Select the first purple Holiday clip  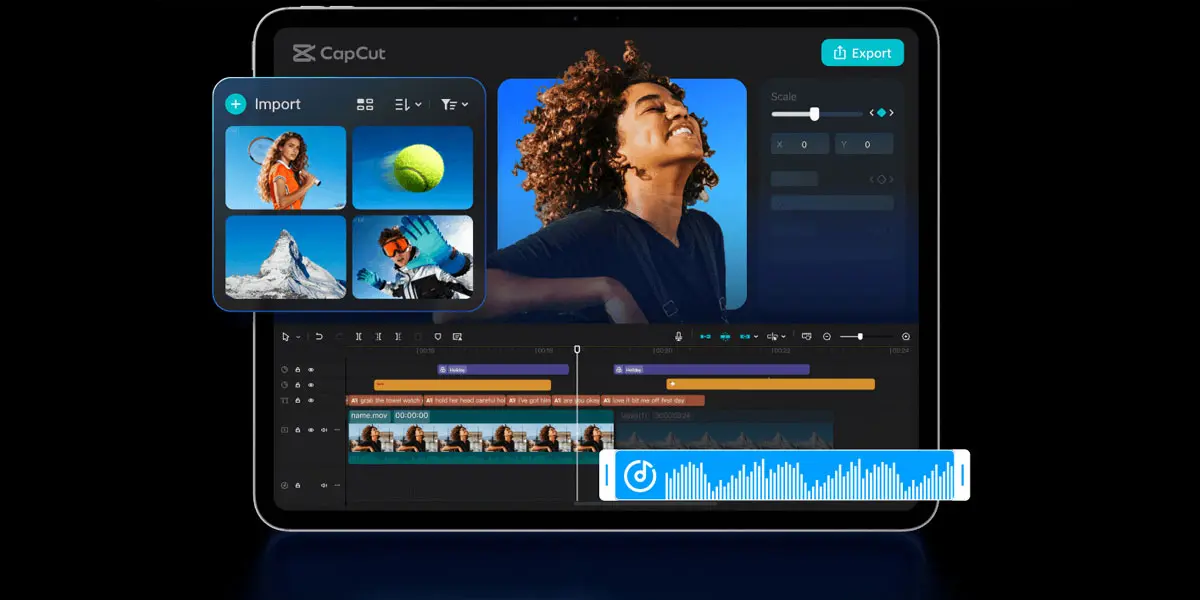(x=503, y=370)
